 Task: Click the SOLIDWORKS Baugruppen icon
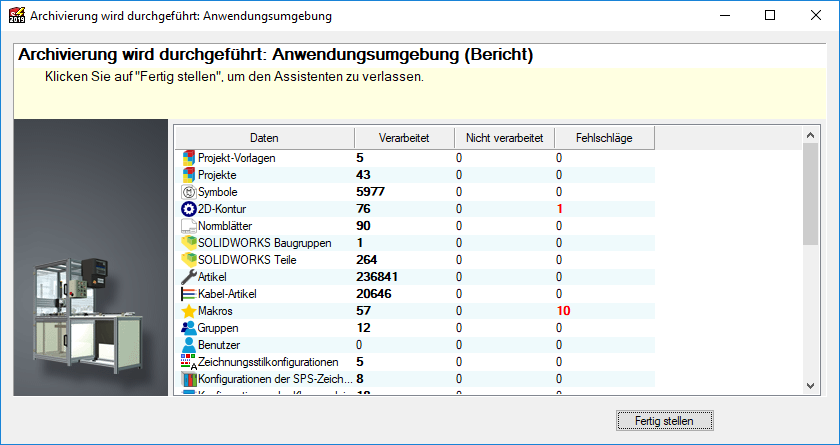click(188, 243)
